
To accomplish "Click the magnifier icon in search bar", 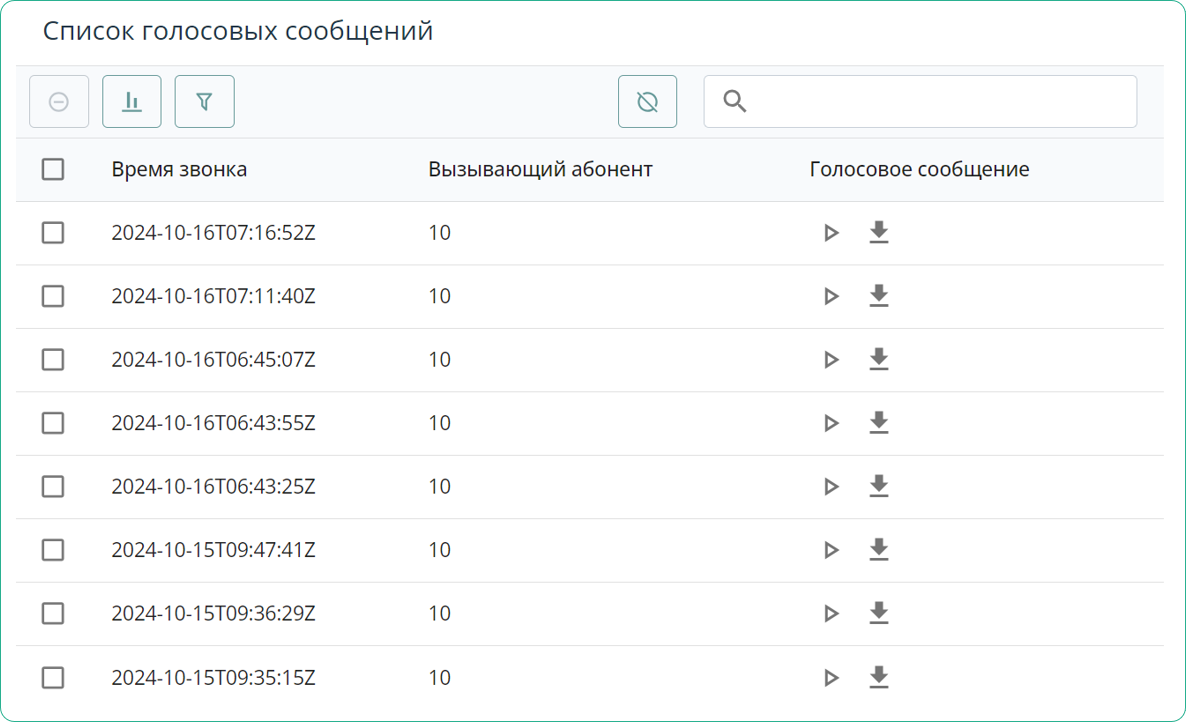I will tap(734, 101).
